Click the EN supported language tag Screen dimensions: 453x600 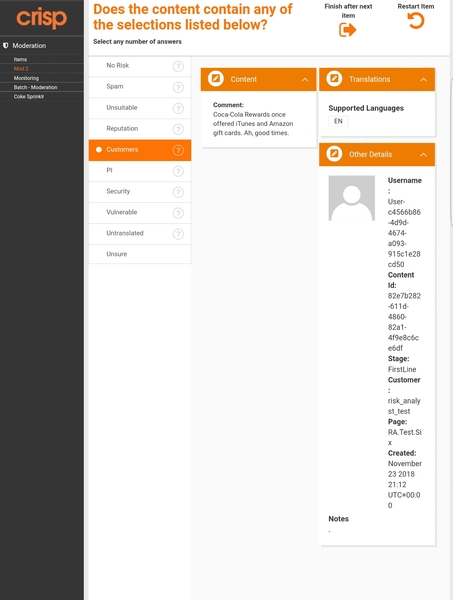point(338,121)
